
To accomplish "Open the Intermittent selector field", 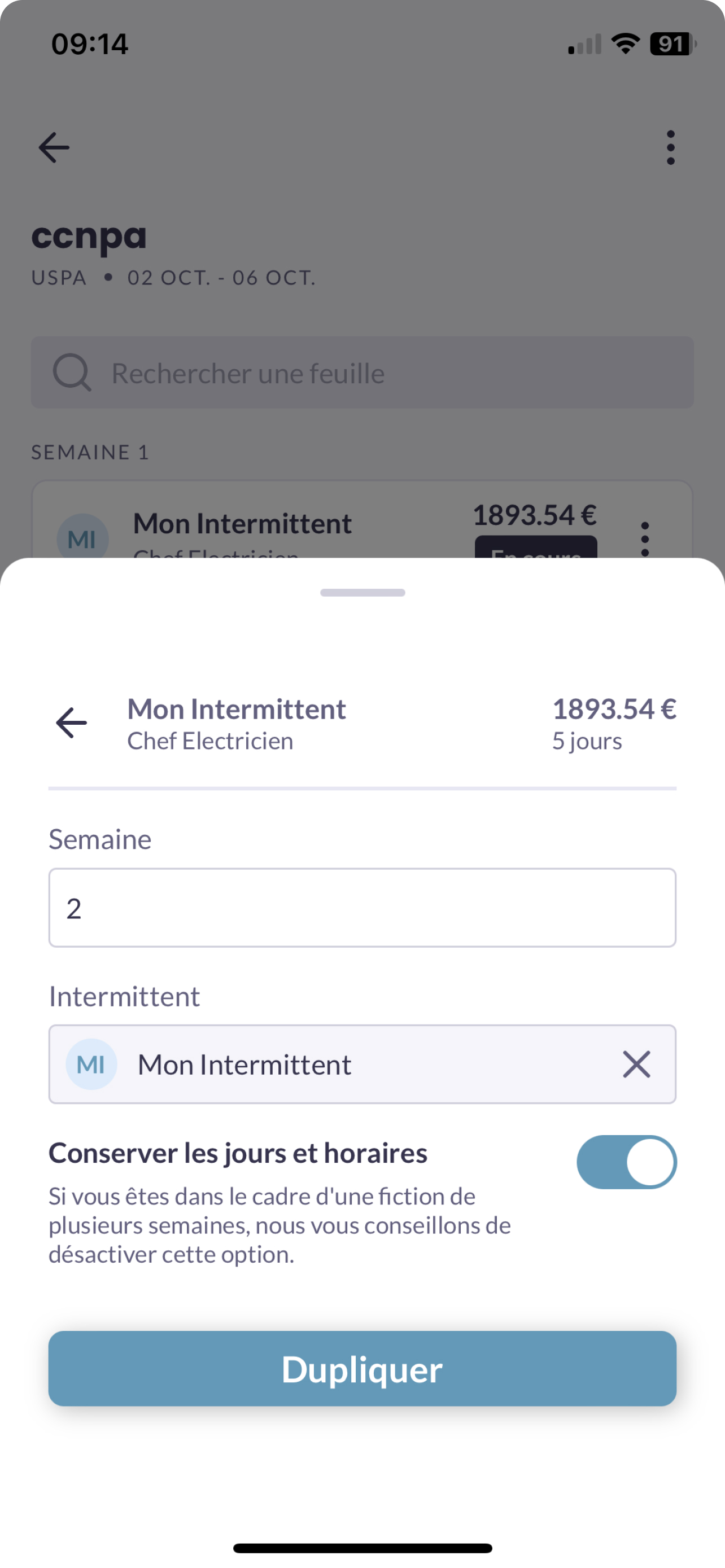I will [x=362, y=1064].
